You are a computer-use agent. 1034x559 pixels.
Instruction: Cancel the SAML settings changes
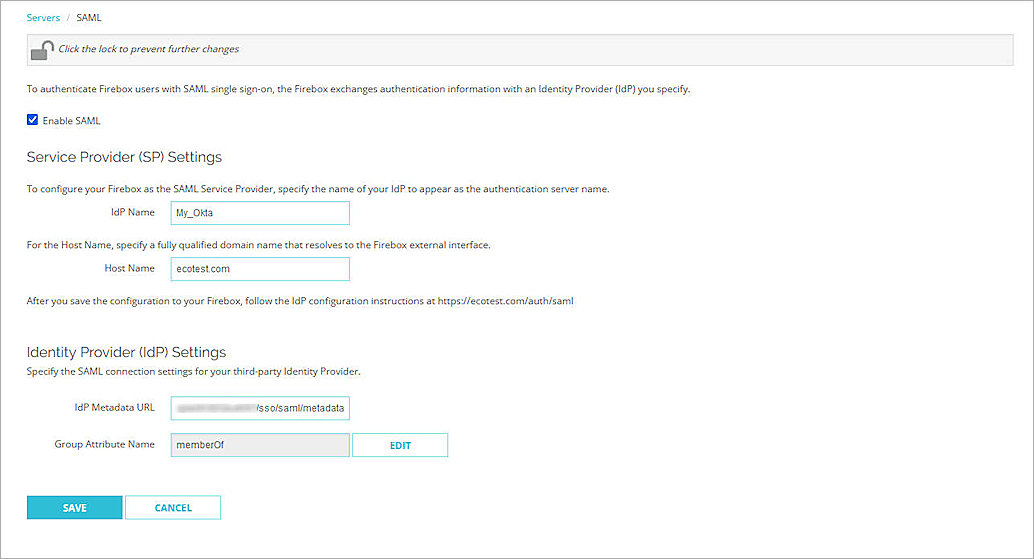(x=173, y=508)
